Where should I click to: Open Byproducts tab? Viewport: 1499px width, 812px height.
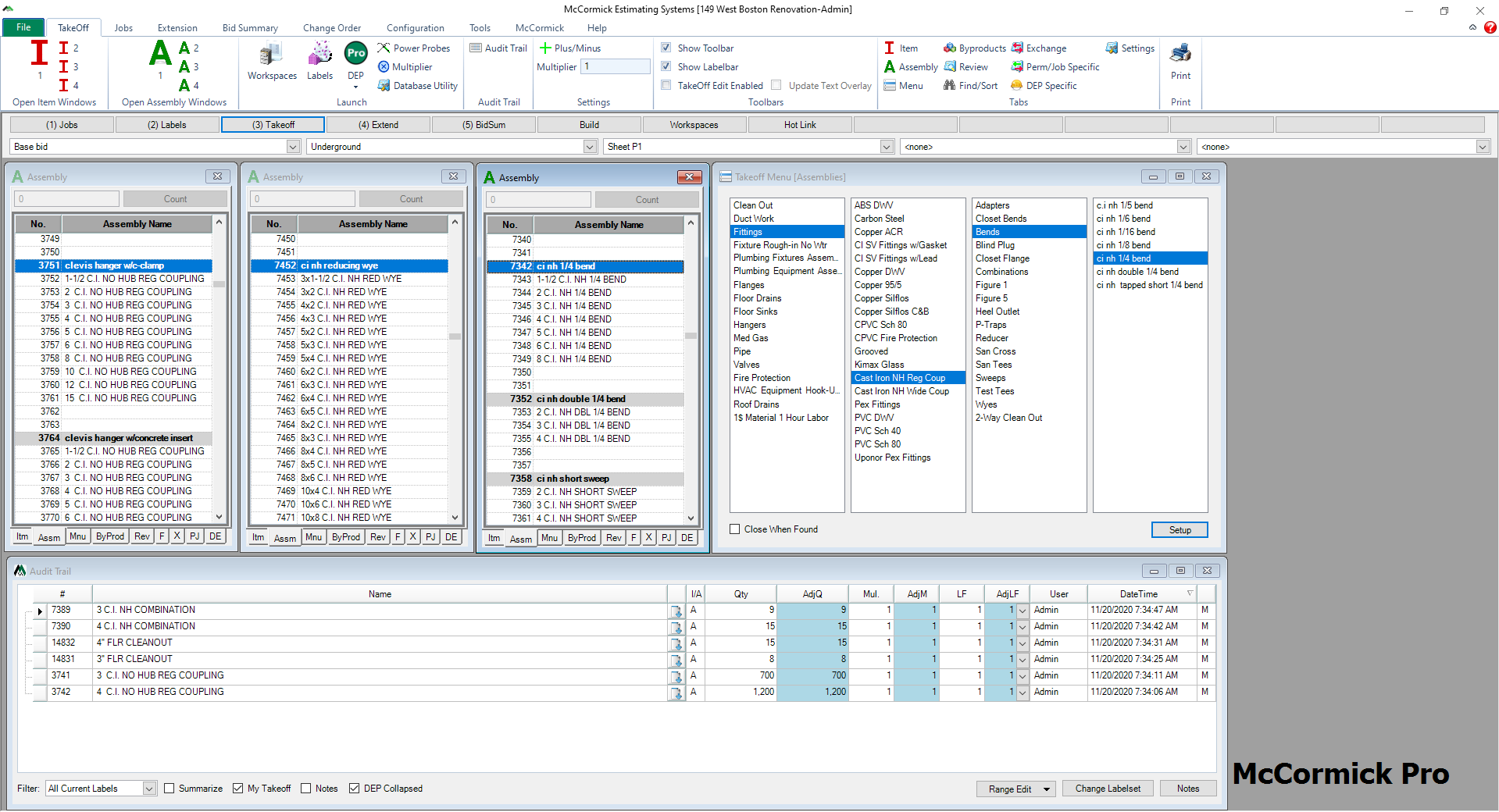point(975,48)
